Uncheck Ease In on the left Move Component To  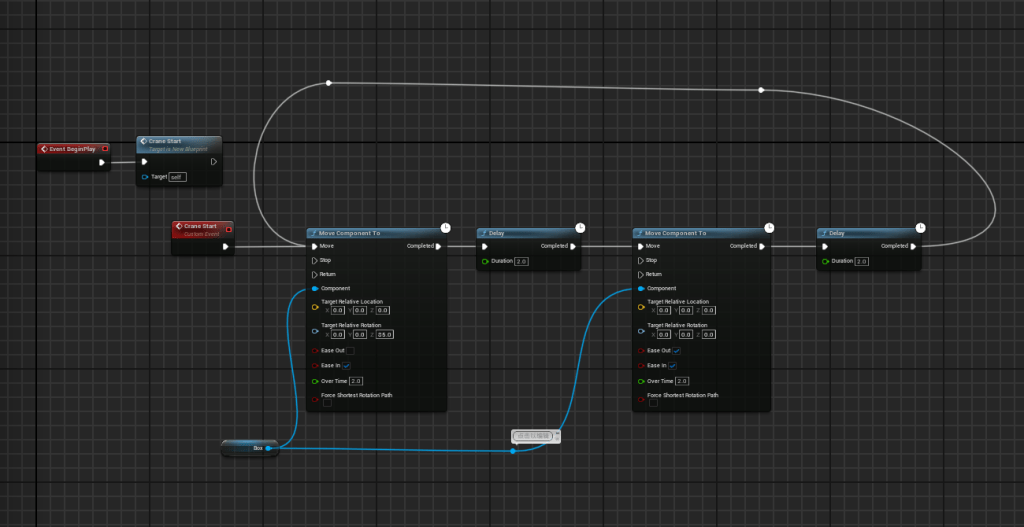[347, 366]
